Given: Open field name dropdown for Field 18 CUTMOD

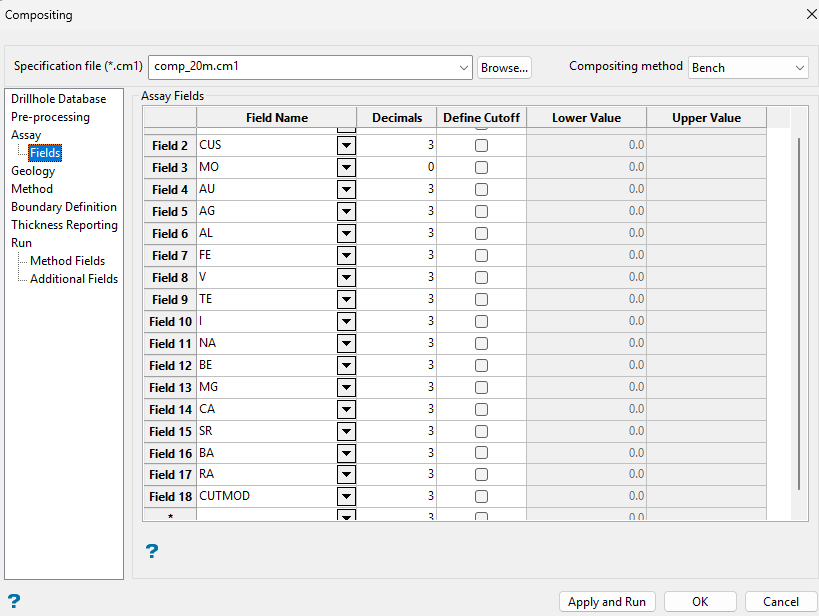Looking at the screenshot, I should click(x=346, y=496).
